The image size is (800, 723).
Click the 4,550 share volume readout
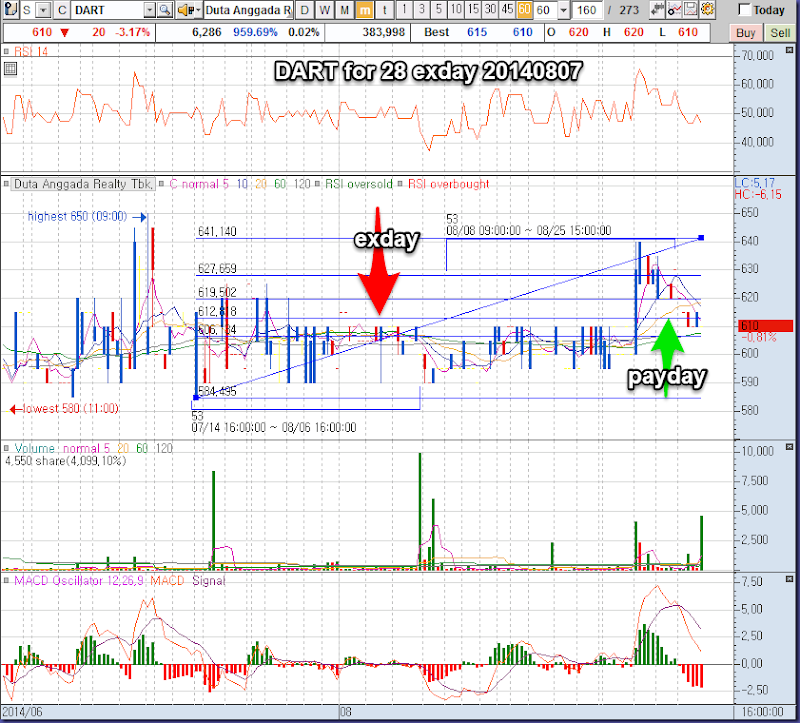(65, 461)
